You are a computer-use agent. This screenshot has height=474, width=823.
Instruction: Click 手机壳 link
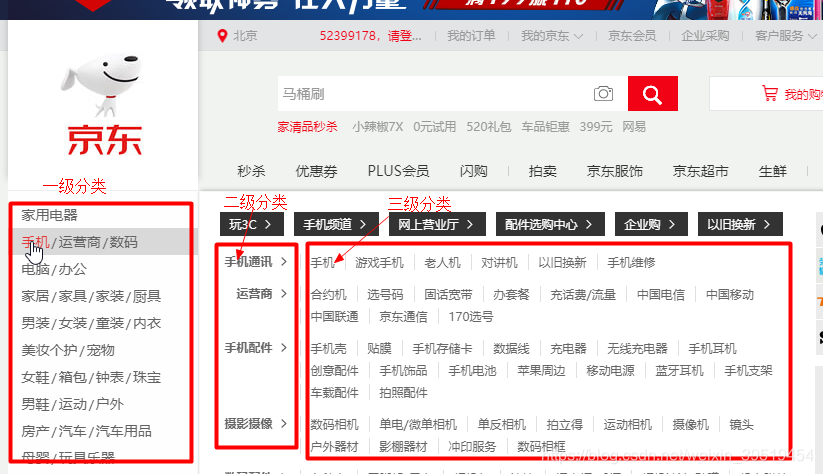329,349
